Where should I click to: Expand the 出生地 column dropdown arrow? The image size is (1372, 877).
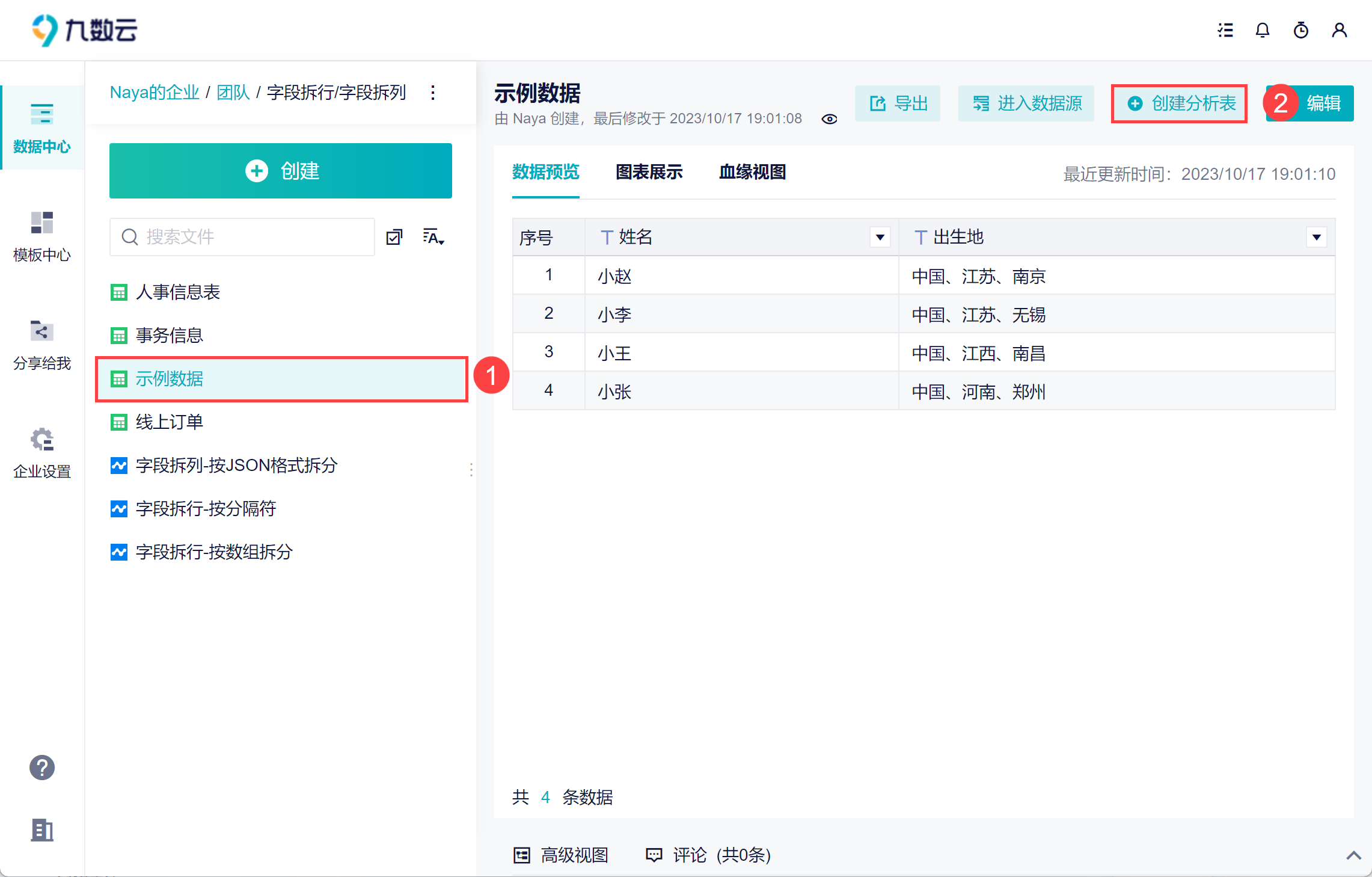pos(1317,237)
